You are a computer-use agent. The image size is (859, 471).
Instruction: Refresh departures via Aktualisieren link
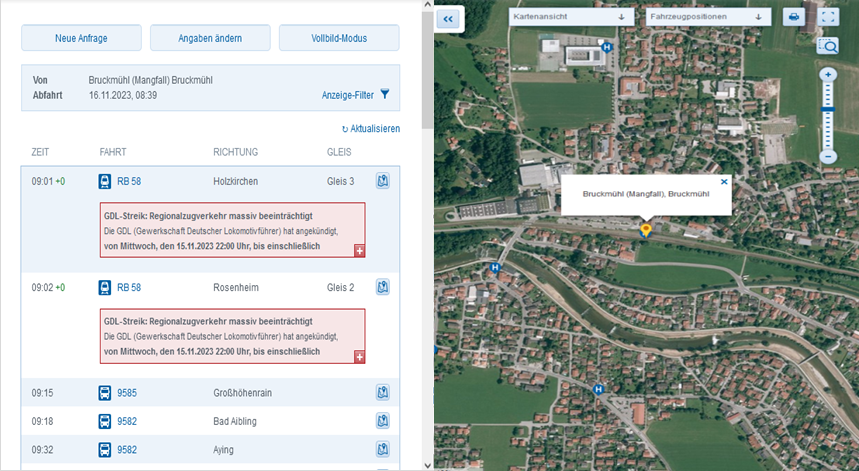(x=370, y=129)
